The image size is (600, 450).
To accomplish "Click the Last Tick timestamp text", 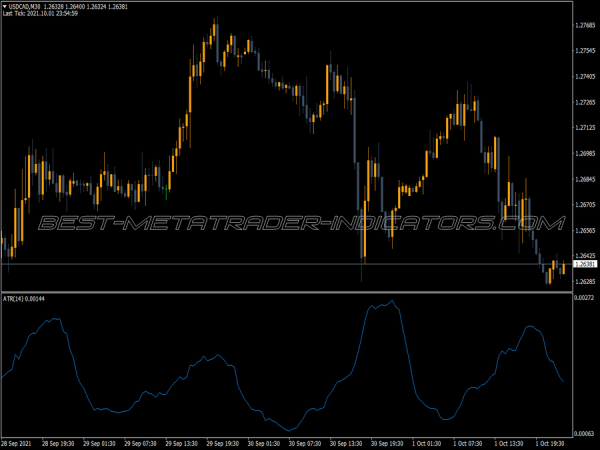I will (40, 13).
